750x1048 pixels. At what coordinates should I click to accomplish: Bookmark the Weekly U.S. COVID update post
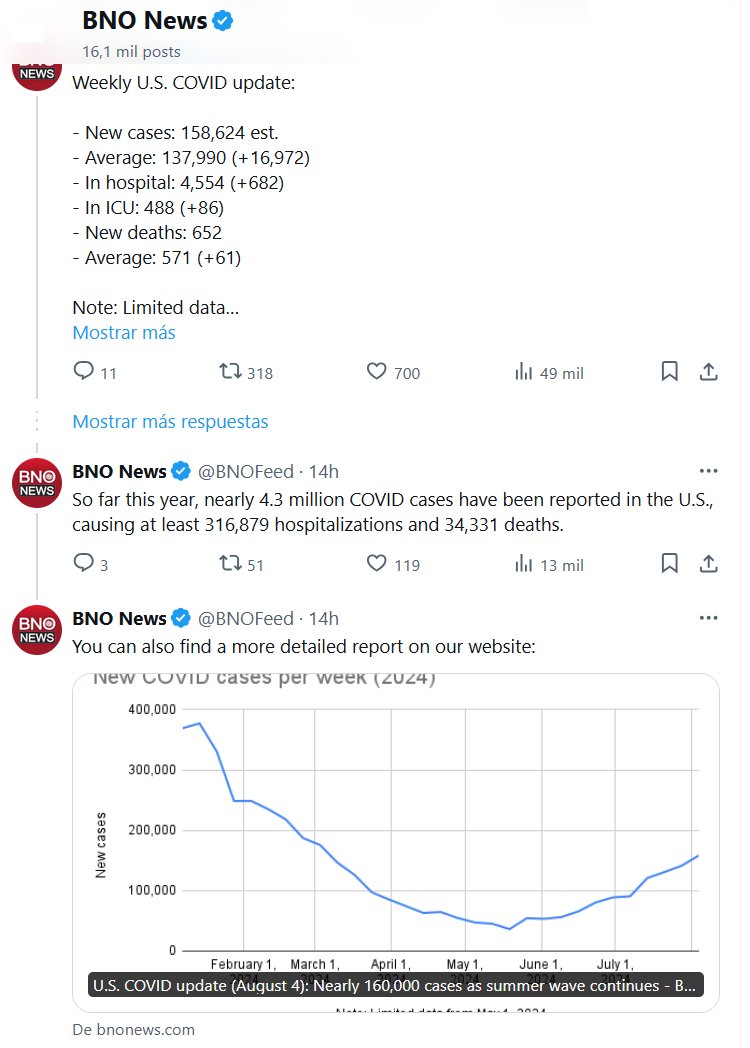(670, 372)
